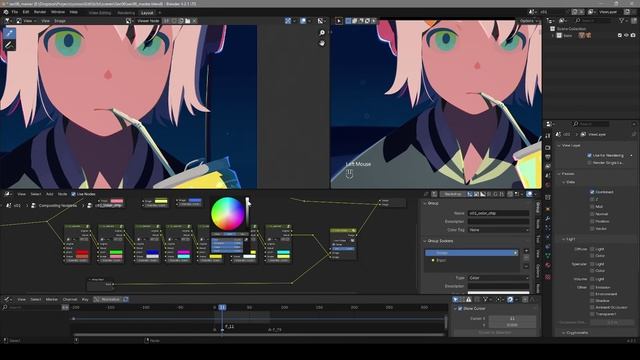Click the green color swatch on second node
640x360 pixels.
coord(116,253)
